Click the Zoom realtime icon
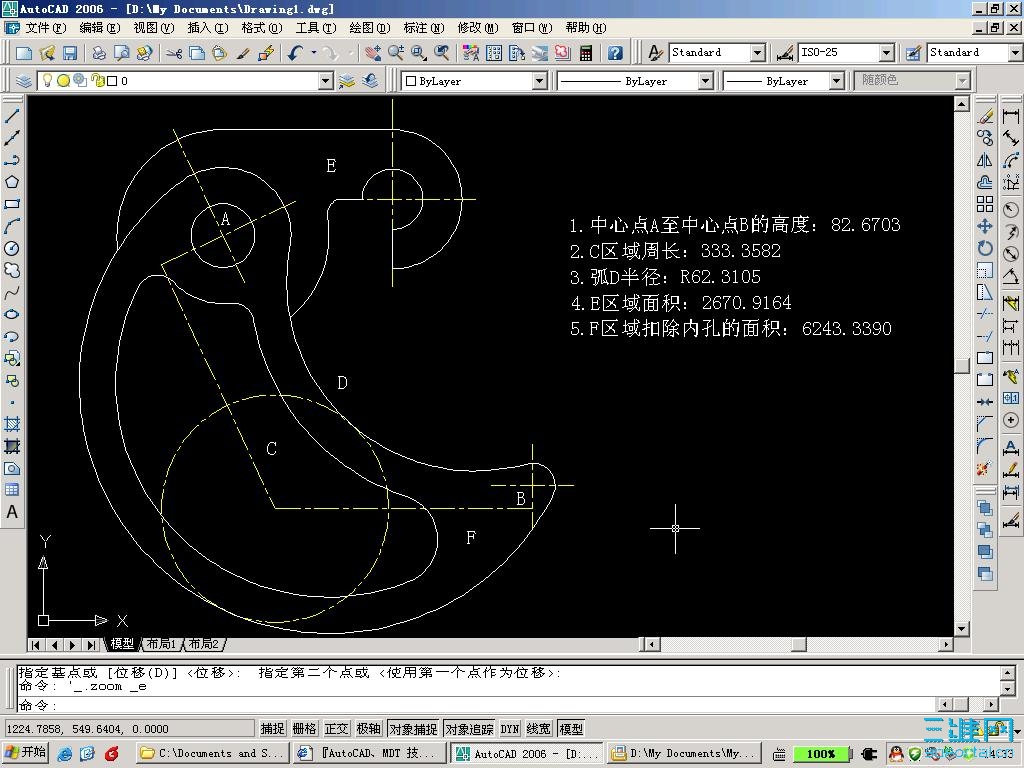1024x768 pixels. 396,53
